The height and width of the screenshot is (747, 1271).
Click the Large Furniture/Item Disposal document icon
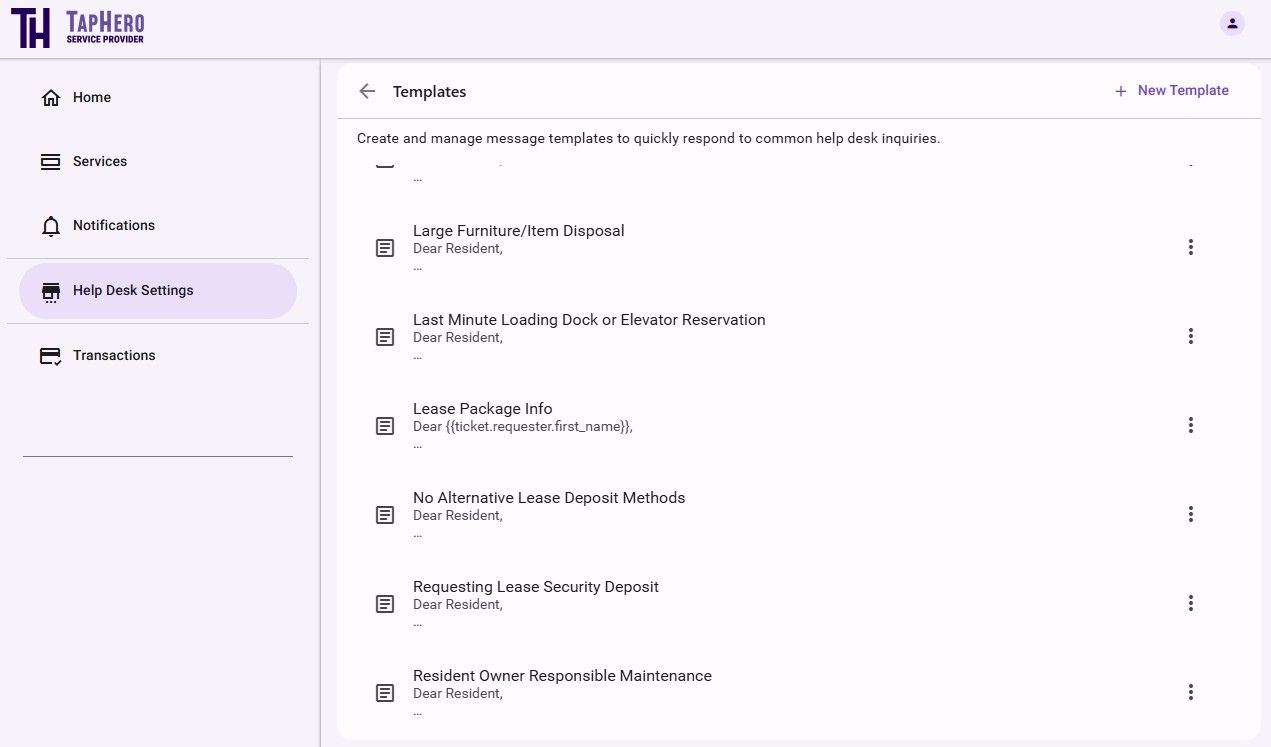tap(385, 248)
